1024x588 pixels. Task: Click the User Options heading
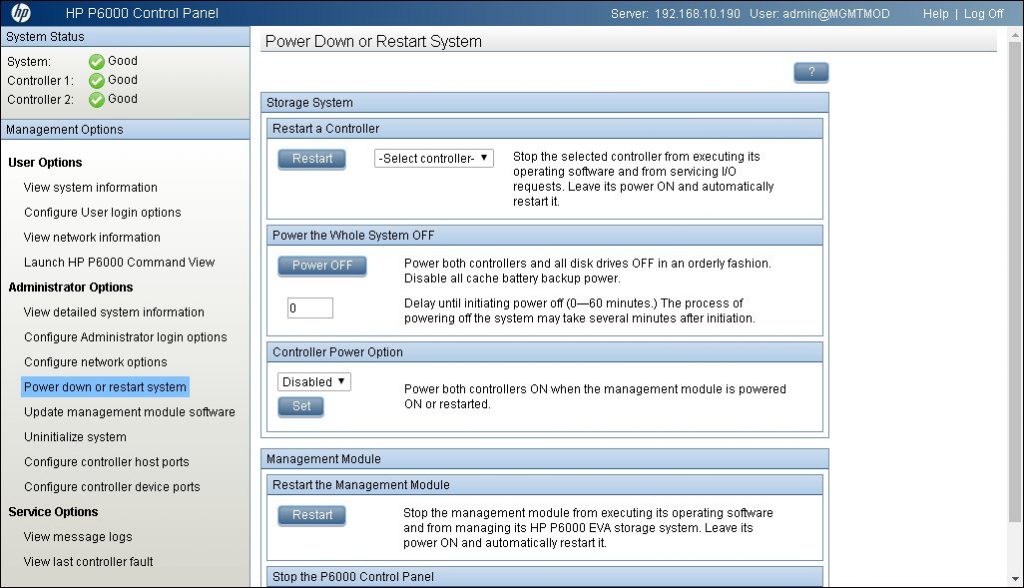click(x=45, y=163)
